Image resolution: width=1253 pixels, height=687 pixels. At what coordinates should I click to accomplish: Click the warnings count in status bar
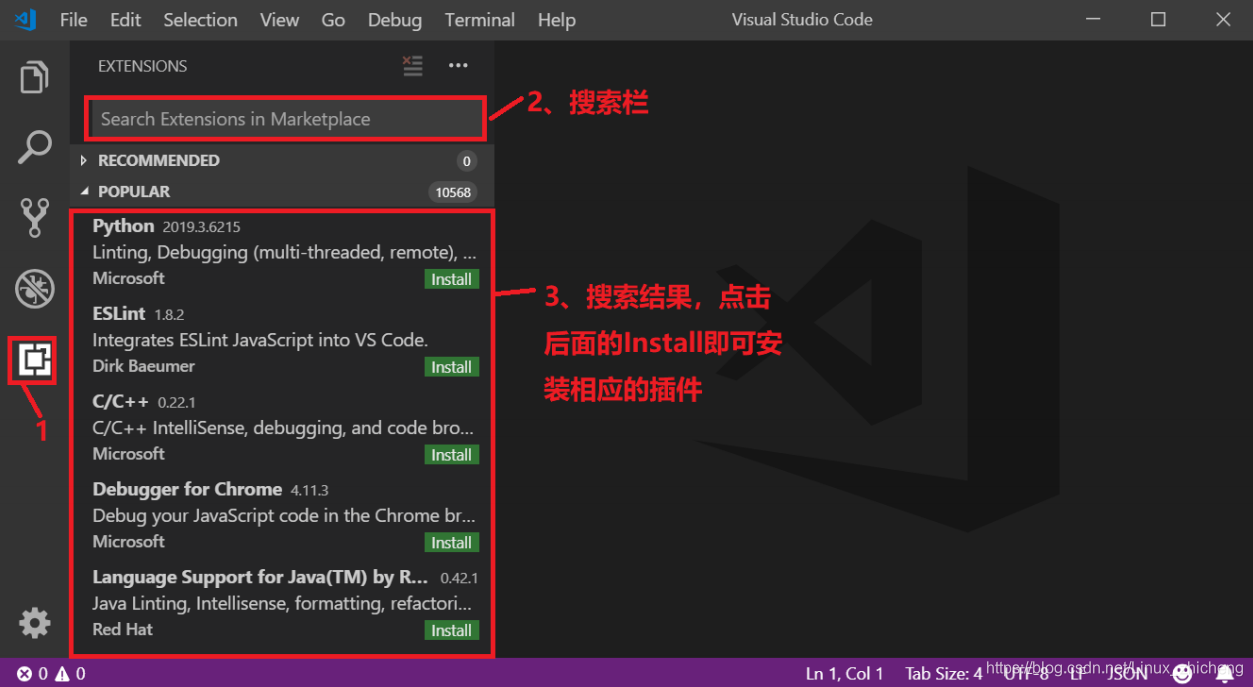tap(70, 674)
